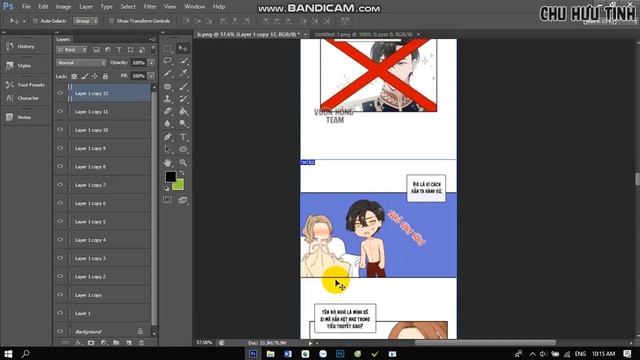Lock transparent pixels of layer
Viewport: 640px width, 360px height.
point(74,76)
